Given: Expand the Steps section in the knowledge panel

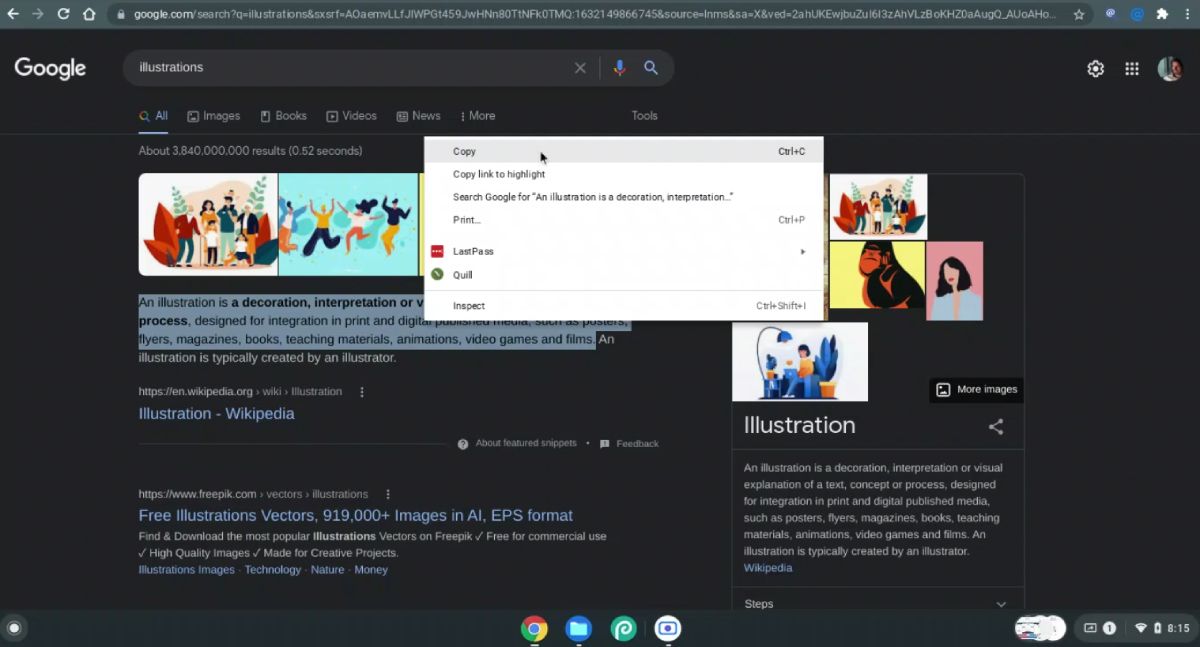Looking at the screenshot, I should pos(1000,603).
